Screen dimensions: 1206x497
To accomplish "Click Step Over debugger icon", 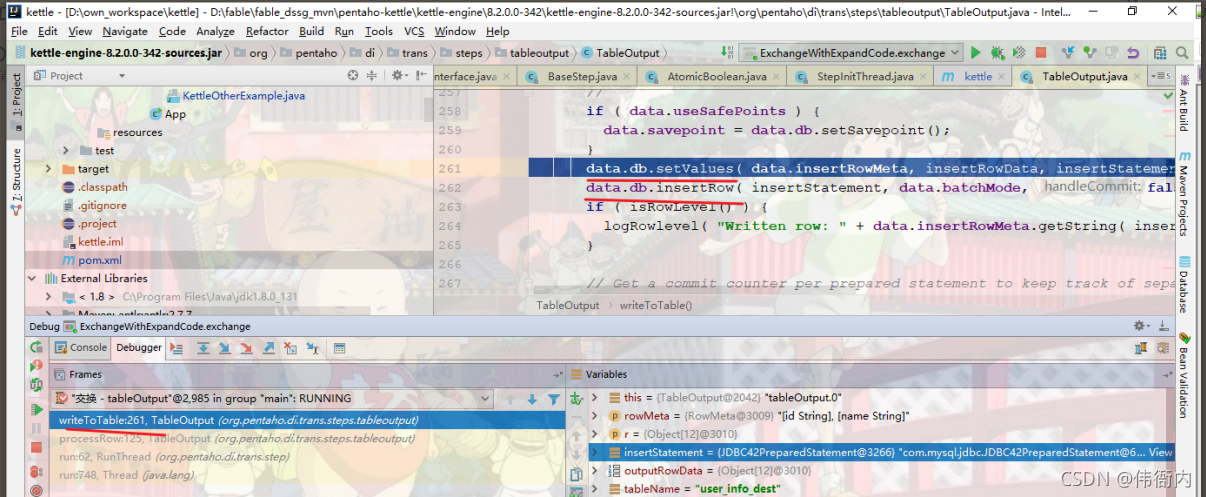I will tap(203, 348).
